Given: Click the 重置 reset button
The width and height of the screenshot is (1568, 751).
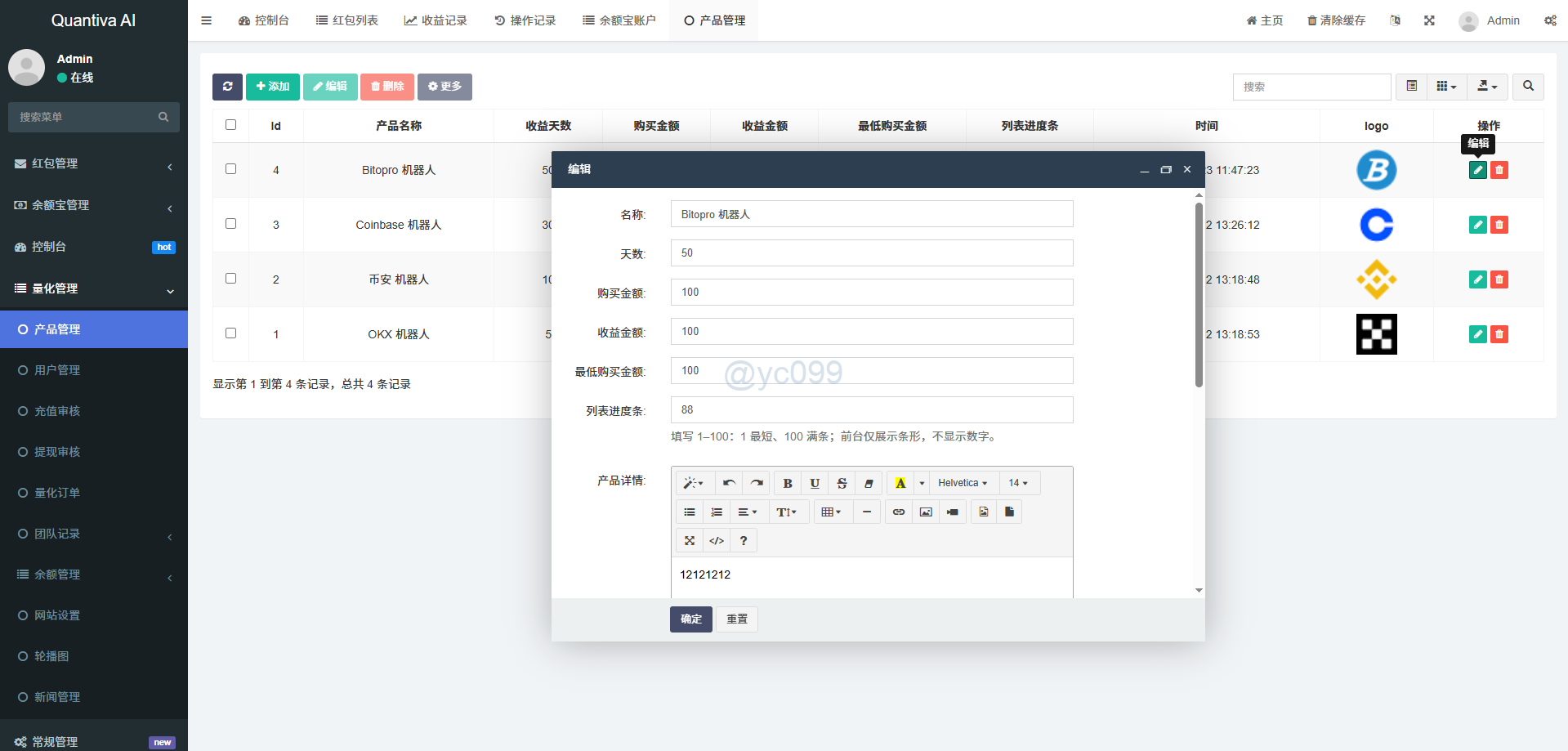Looking at the screenshot, I should coord(736,619).
